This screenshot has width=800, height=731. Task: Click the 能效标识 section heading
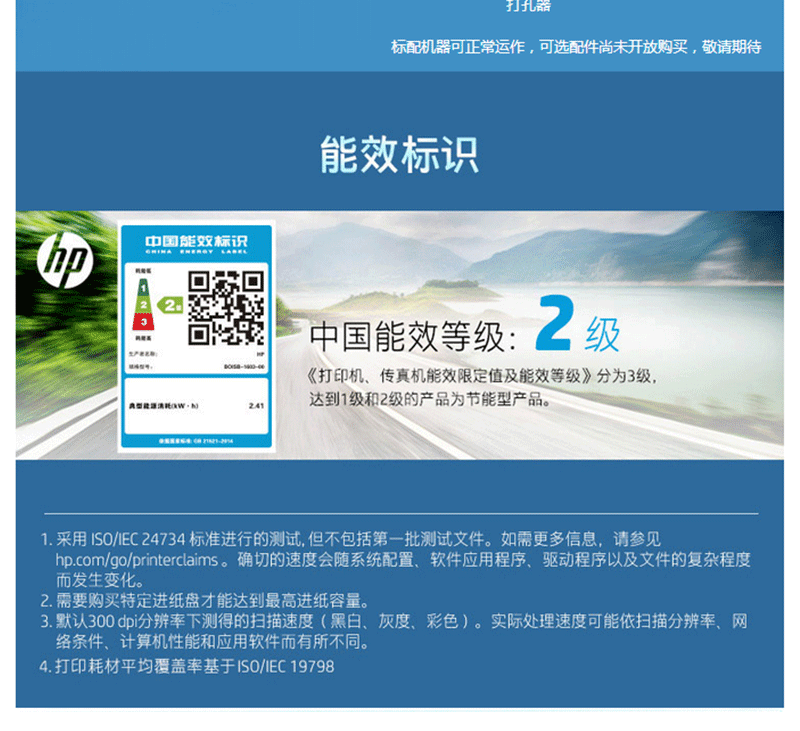pyautogui.click(x=399, y=155)
